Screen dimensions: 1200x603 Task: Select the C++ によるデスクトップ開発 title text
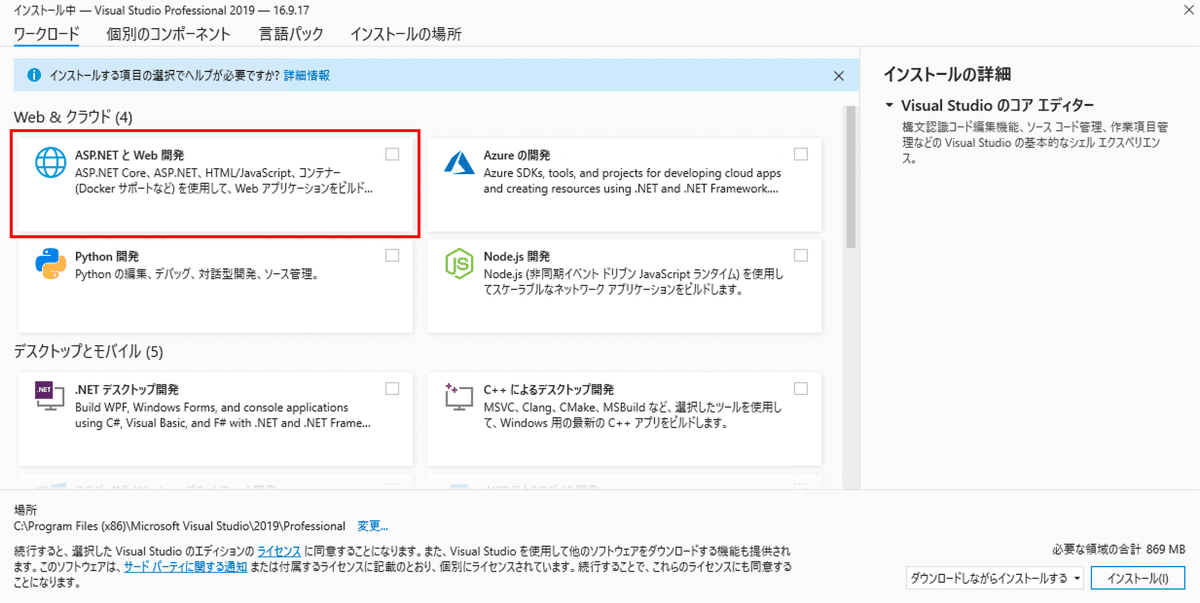(549, 389)
